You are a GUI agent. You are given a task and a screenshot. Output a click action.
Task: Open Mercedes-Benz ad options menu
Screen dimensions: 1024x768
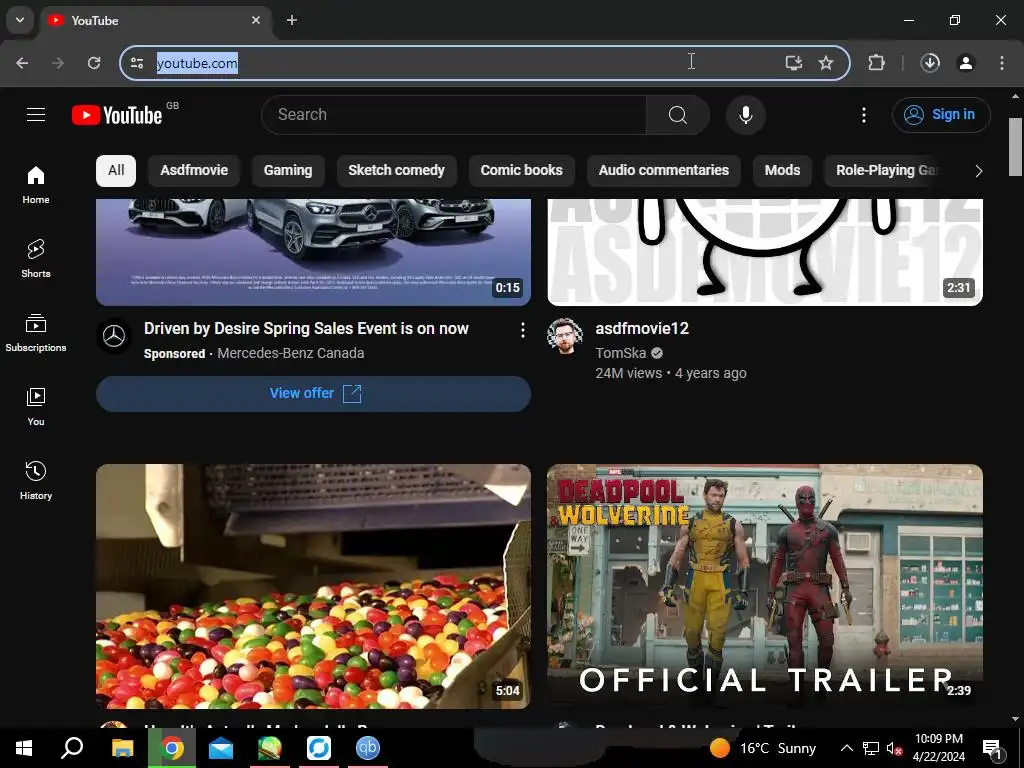click(522, 330)
